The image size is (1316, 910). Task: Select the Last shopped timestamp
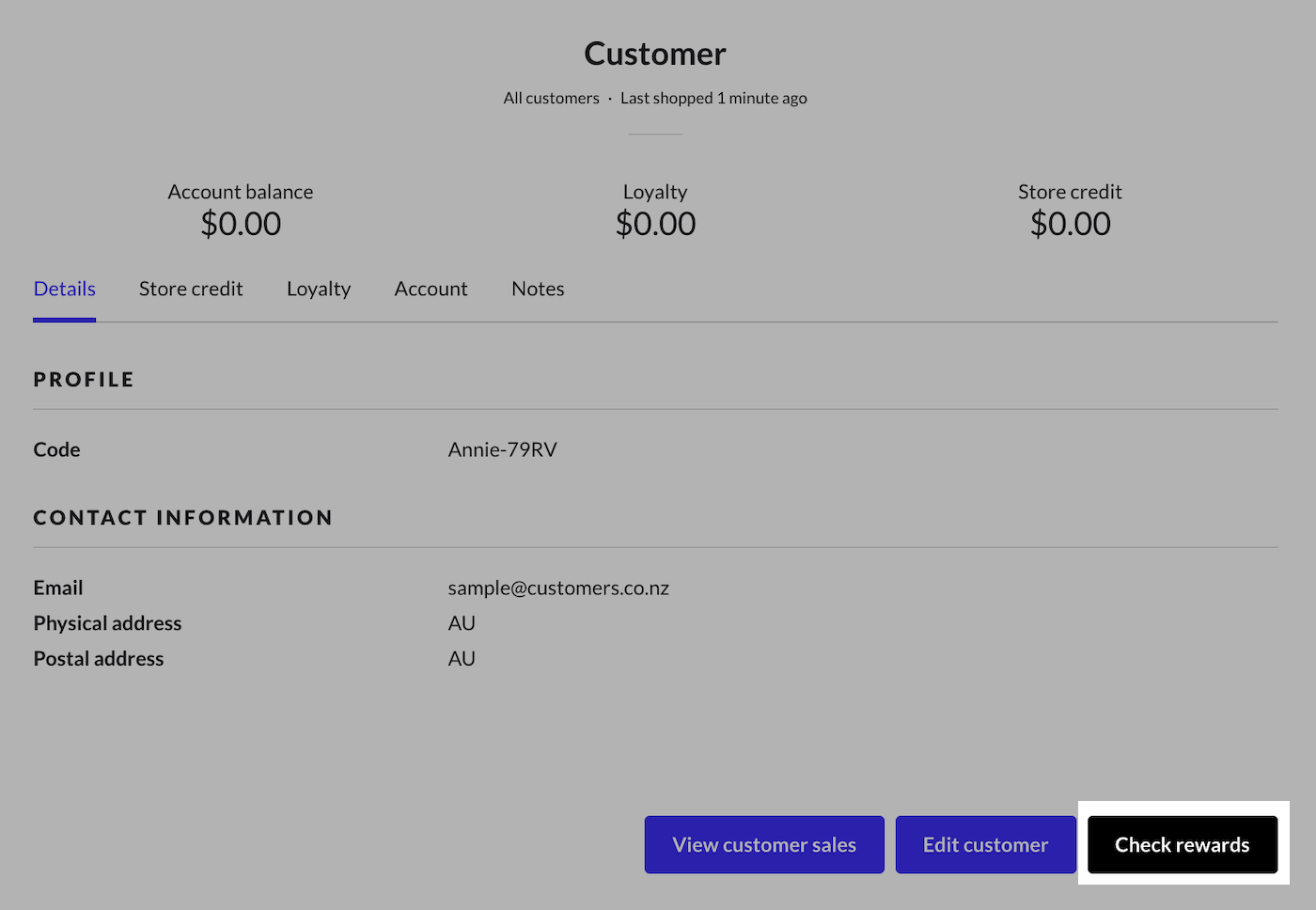713,98
